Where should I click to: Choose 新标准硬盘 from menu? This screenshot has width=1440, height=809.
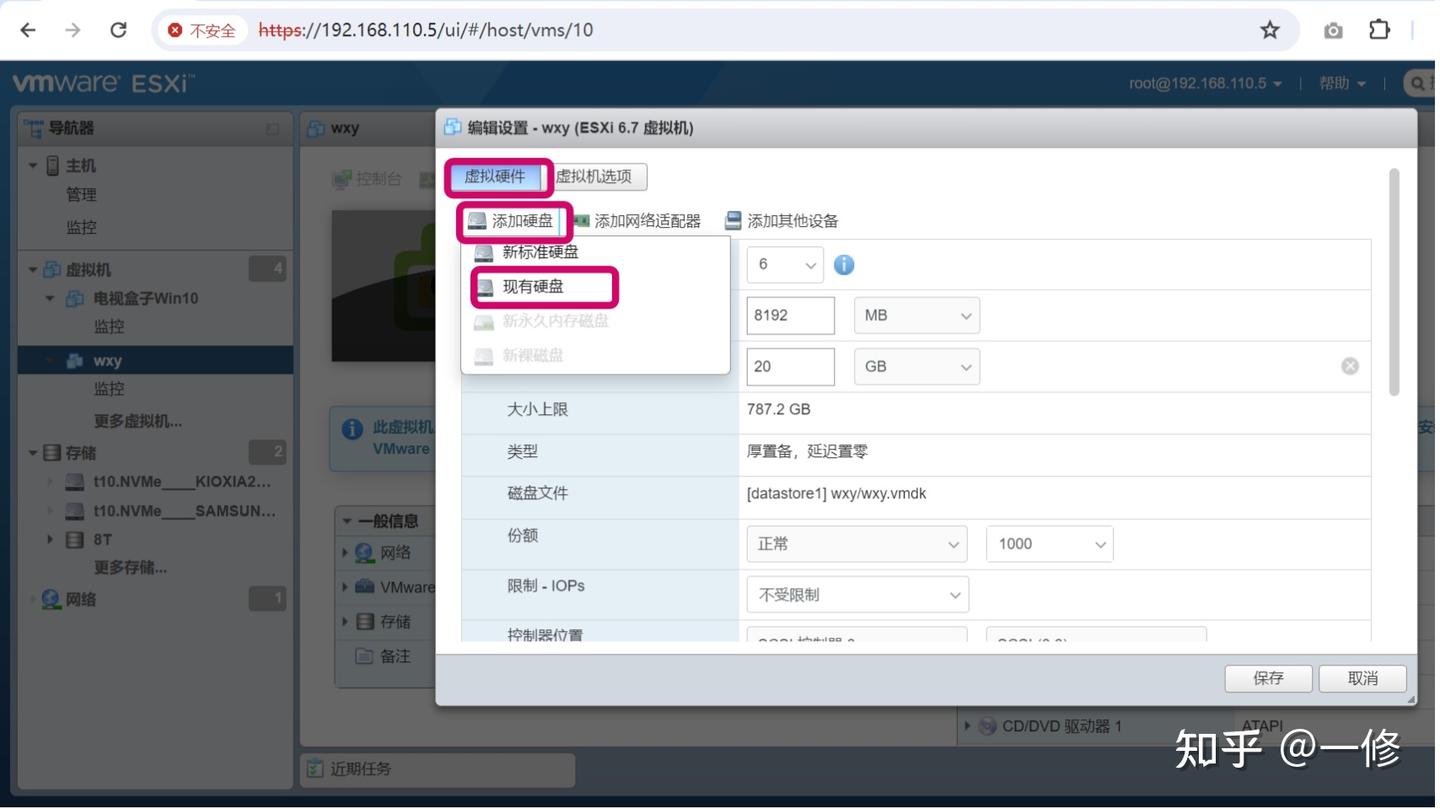click(595, 252)
